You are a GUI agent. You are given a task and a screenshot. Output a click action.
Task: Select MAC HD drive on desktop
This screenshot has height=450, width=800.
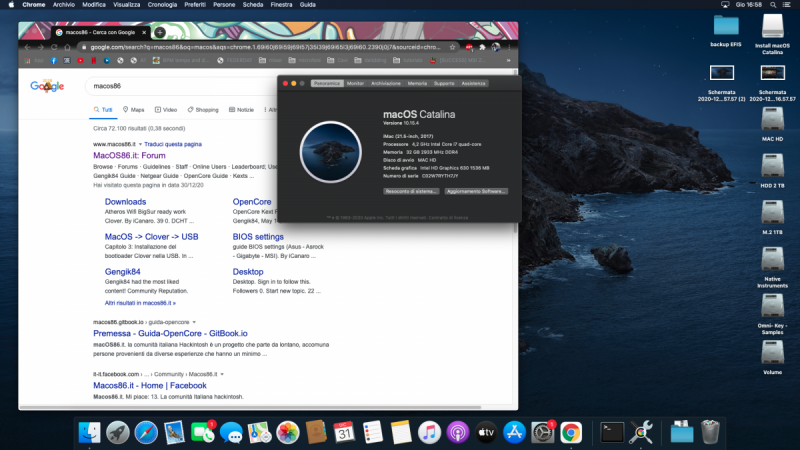pyautogui.click(x=772, y=124)
